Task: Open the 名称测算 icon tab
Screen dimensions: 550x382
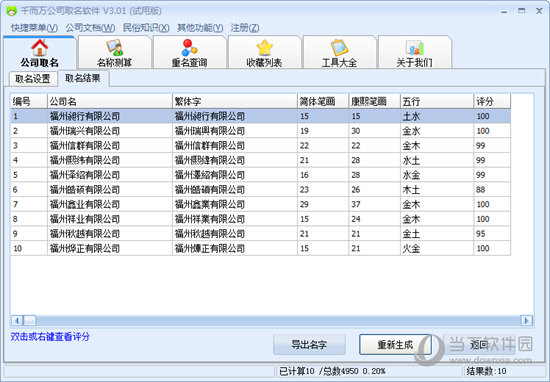Action: tap(114, 53)
